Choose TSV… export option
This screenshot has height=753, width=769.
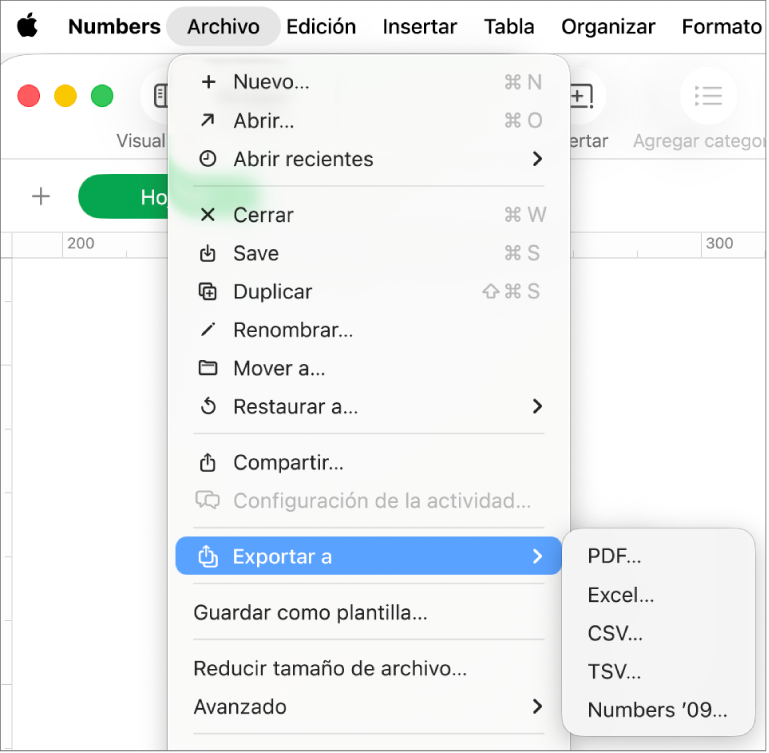pos(658,671)
